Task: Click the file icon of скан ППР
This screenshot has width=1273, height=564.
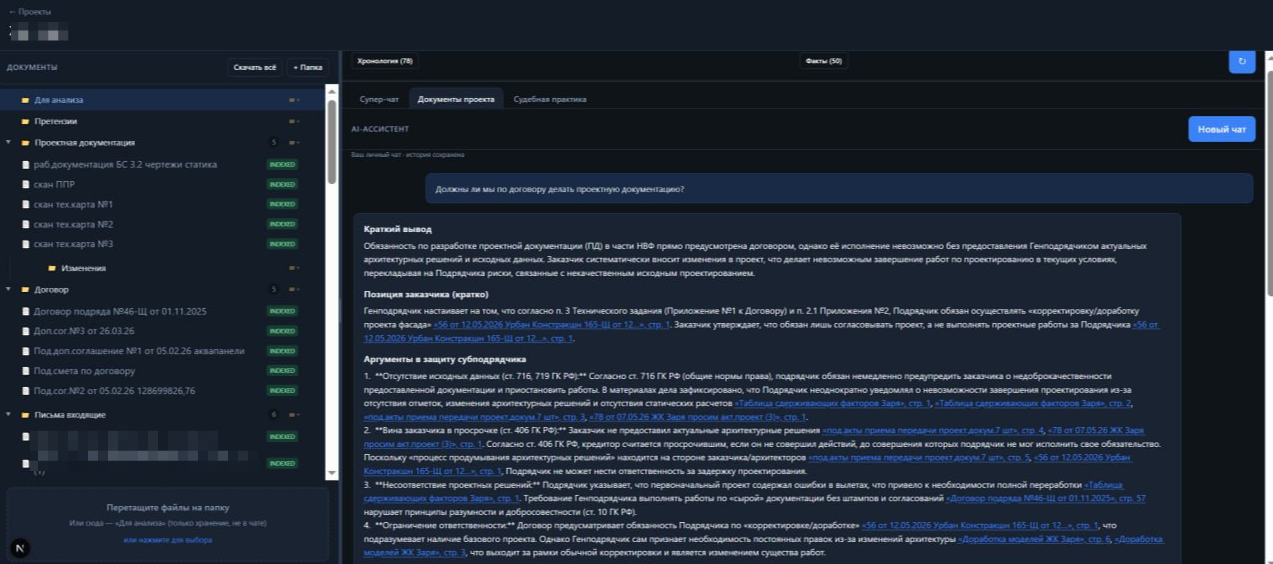Action: click(x=25, y=184)
